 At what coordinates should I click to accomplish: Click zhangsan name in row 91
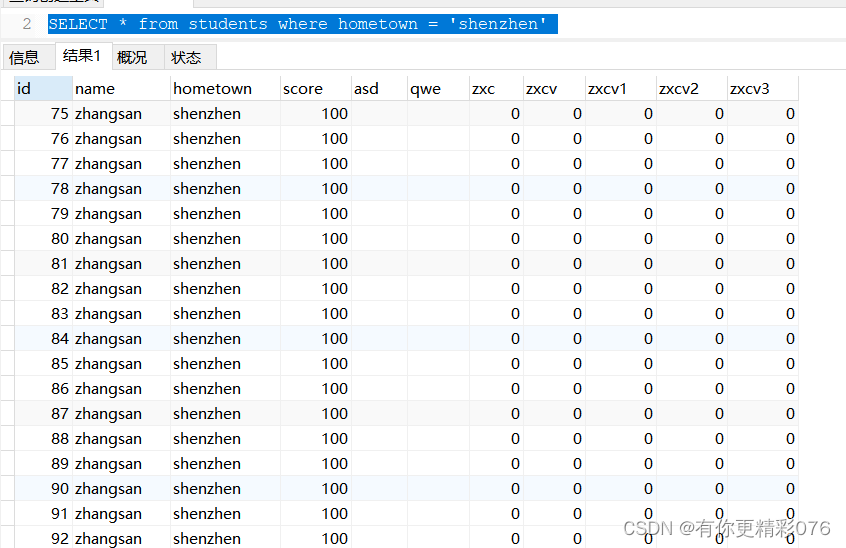pyautogui.click(x=121, y=513)
